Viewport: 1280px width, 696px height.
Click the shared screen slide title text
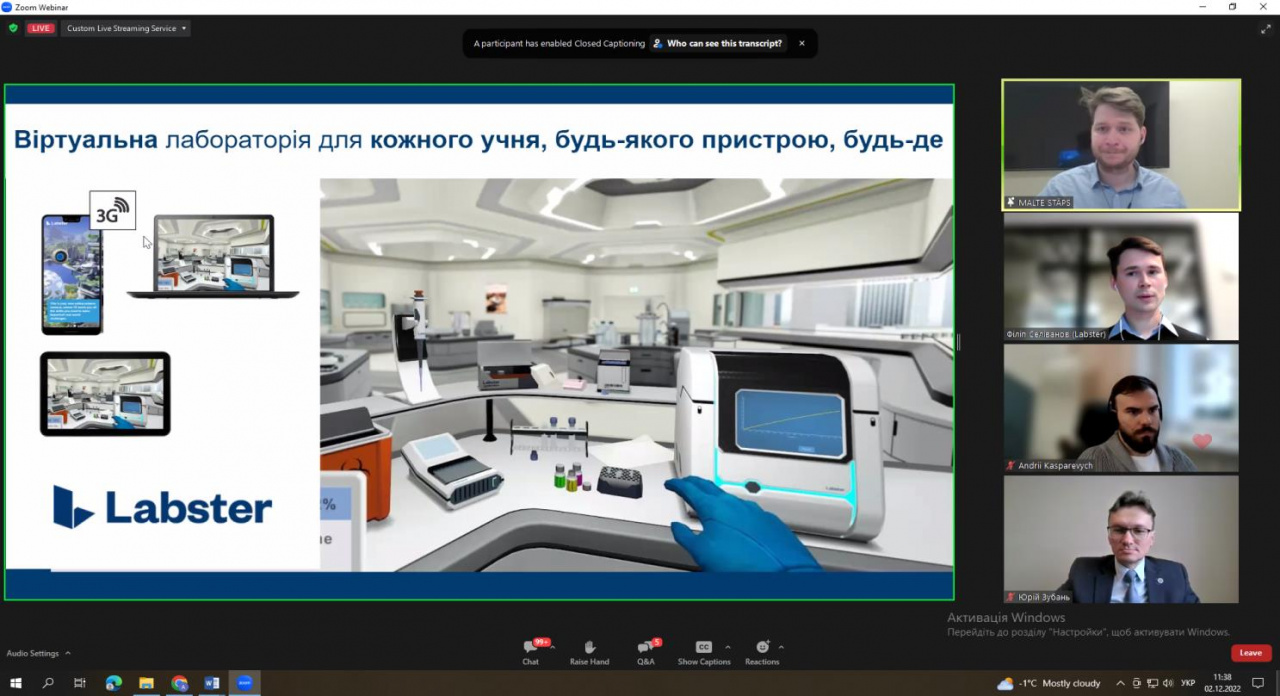[478, 140]
